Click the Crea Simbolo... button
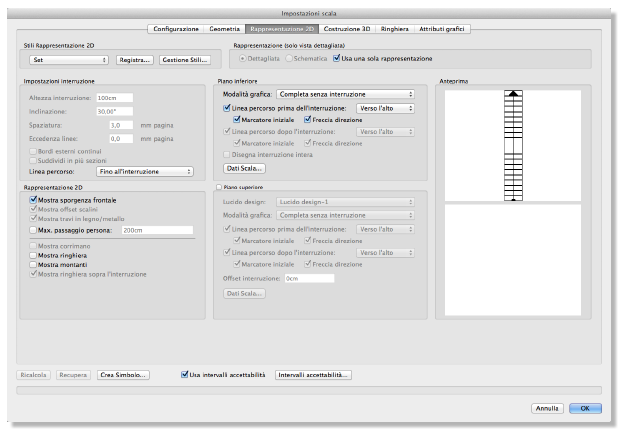This screenshot has width=624, height=436. pos(123,375)
